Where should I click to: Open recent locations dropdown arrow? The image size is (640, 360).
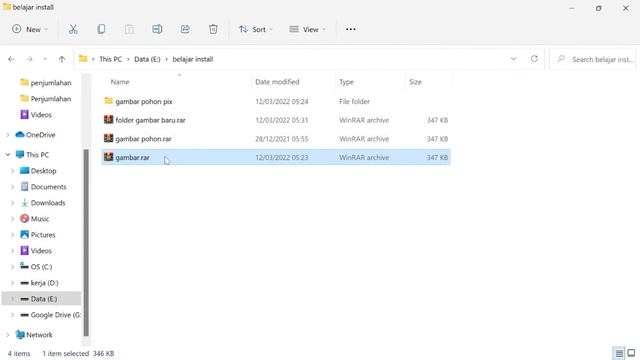45,59
